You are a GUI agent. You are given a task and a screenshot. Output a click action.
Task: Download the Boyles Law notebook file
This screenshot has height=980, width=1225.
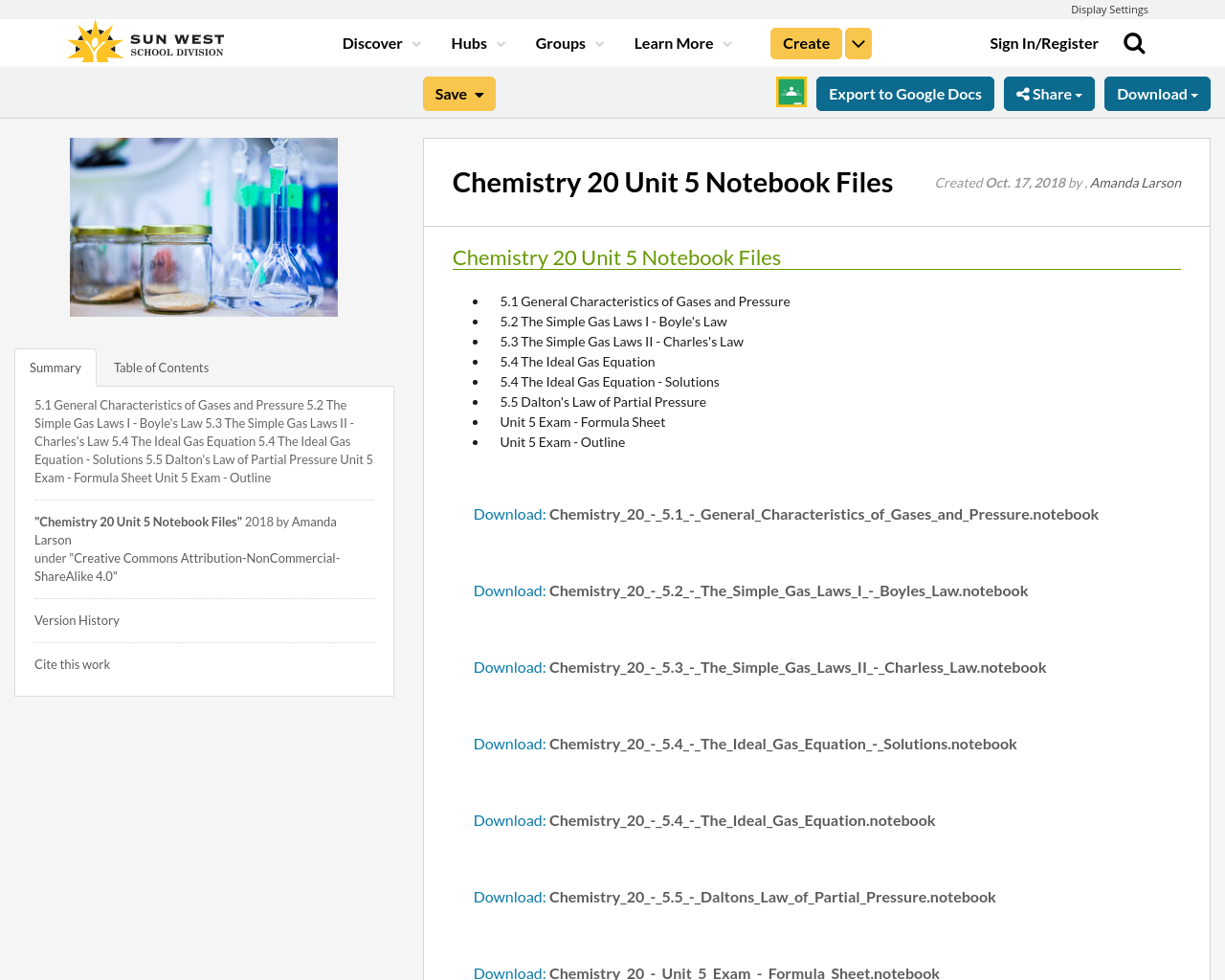[509, 590]
